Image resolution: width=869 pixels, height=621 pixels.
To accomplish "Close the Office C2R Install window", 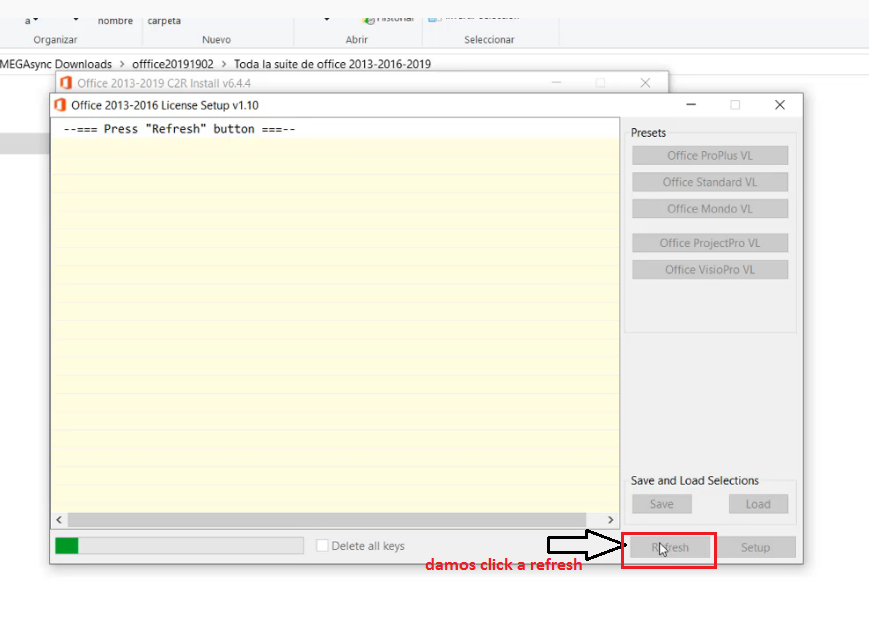I will pyautogui.click(x=645, y=83).
